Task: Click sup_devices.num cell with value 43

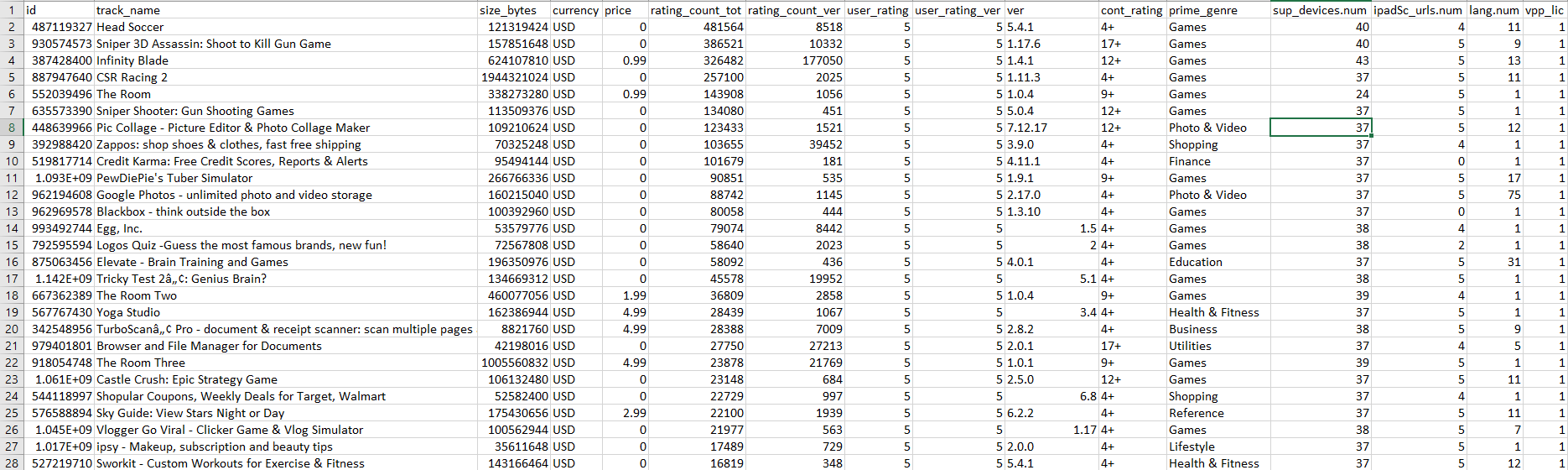Action: pyautogui.click(x=1321, y=60)
